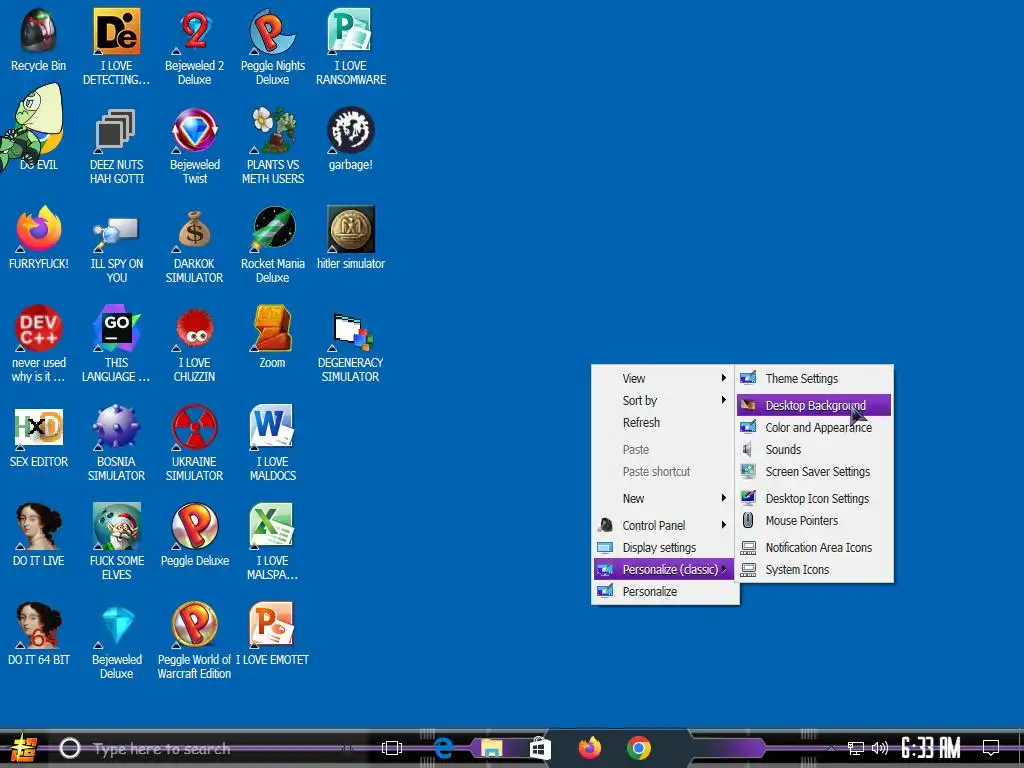1024x768 pixels.
Task: Select the bronze coin simulator icon
Action: [x=351, y=229]
